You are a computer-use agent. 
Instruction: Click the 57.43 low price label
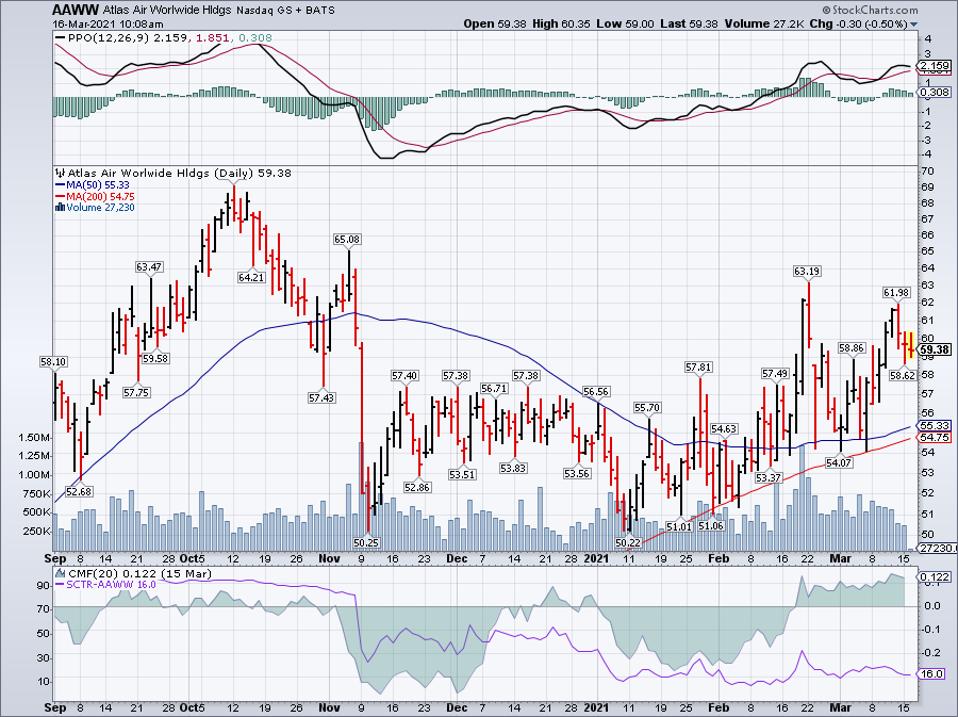coord(321,398)
